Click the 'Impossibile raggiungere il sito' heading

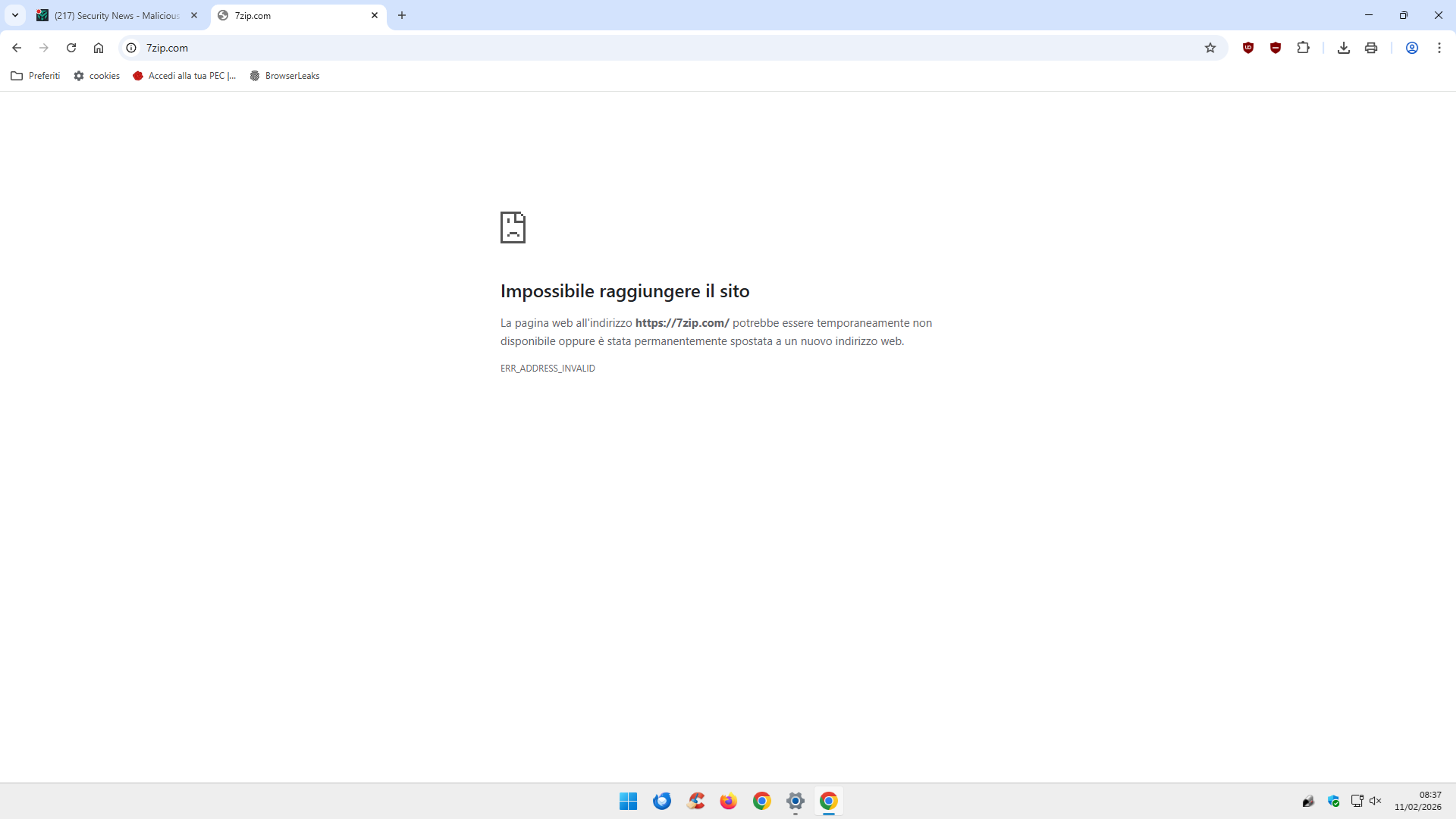click(625, 291)
